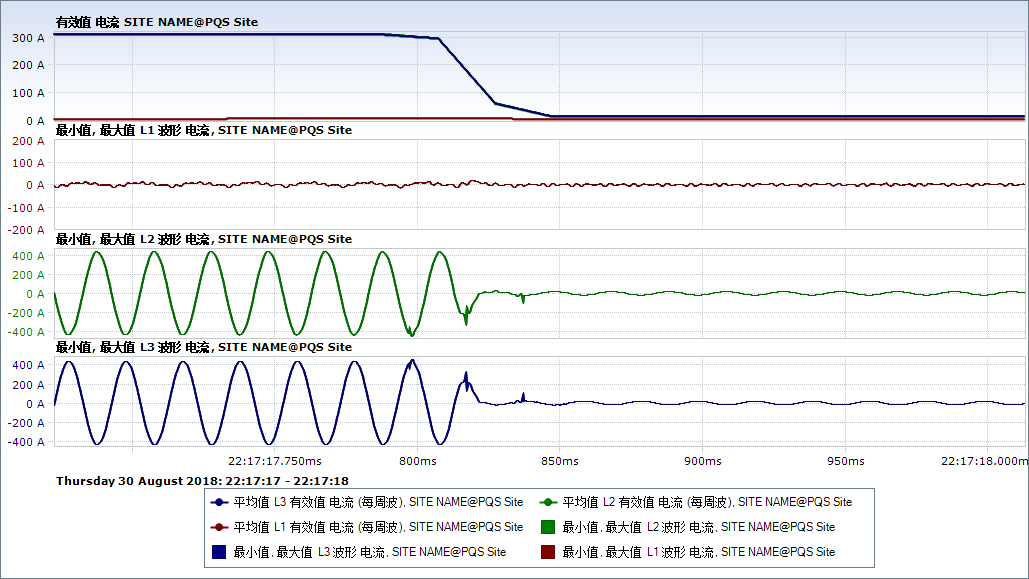This screenshot has width=1029, height=579.
Task: Click the dark red L1 RMS legend marker
Action: 219,527
